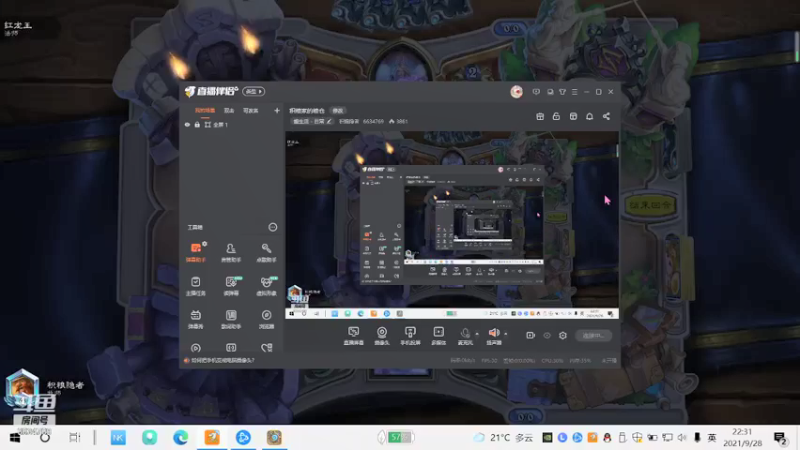Screen dimensions: 800x450
Task: Collapse the toolbox with circled minus button
Action: [273, 227]
